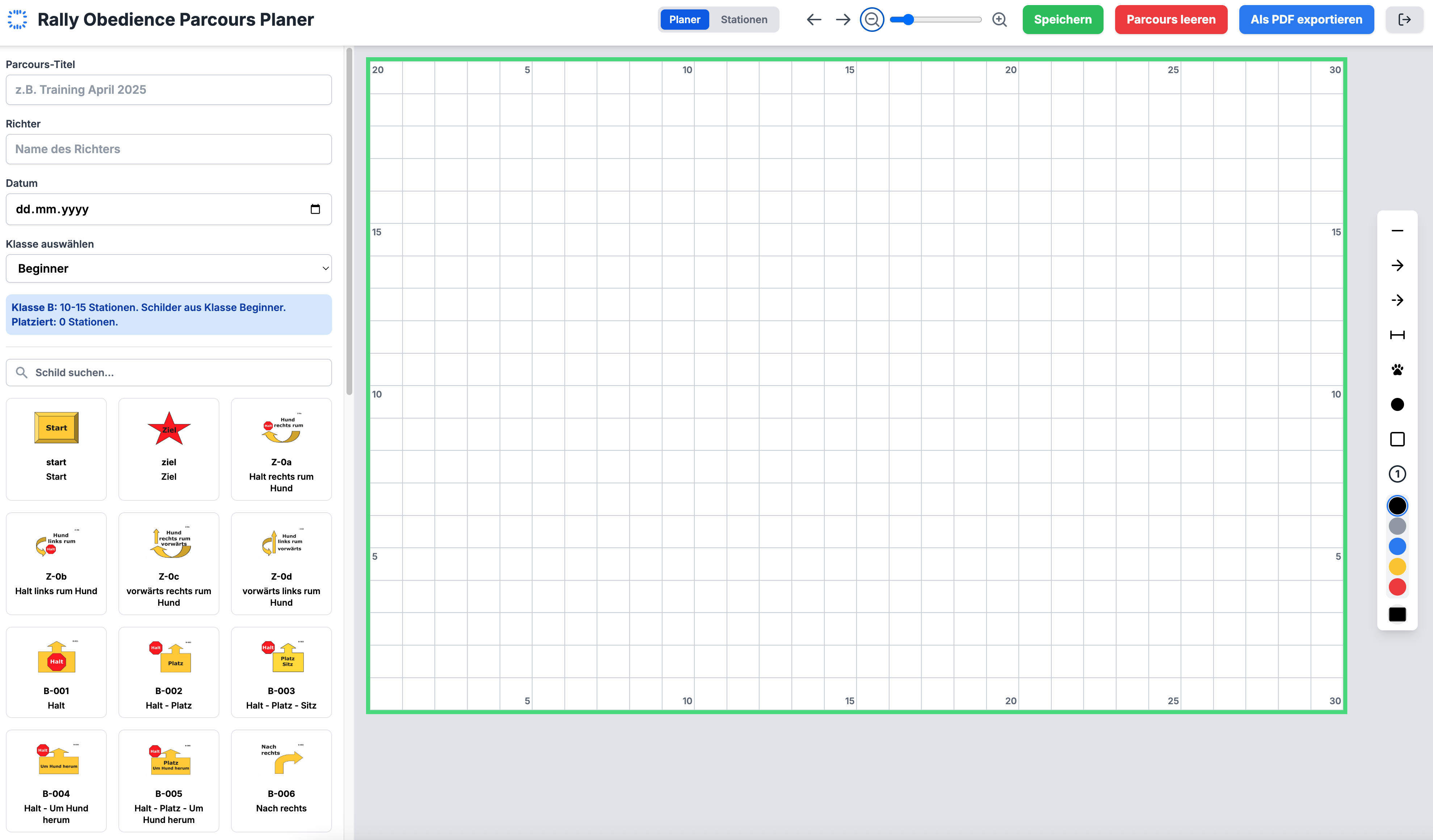
Task: Open the Klasse auswählen dropdown
Action: (168, 268)
